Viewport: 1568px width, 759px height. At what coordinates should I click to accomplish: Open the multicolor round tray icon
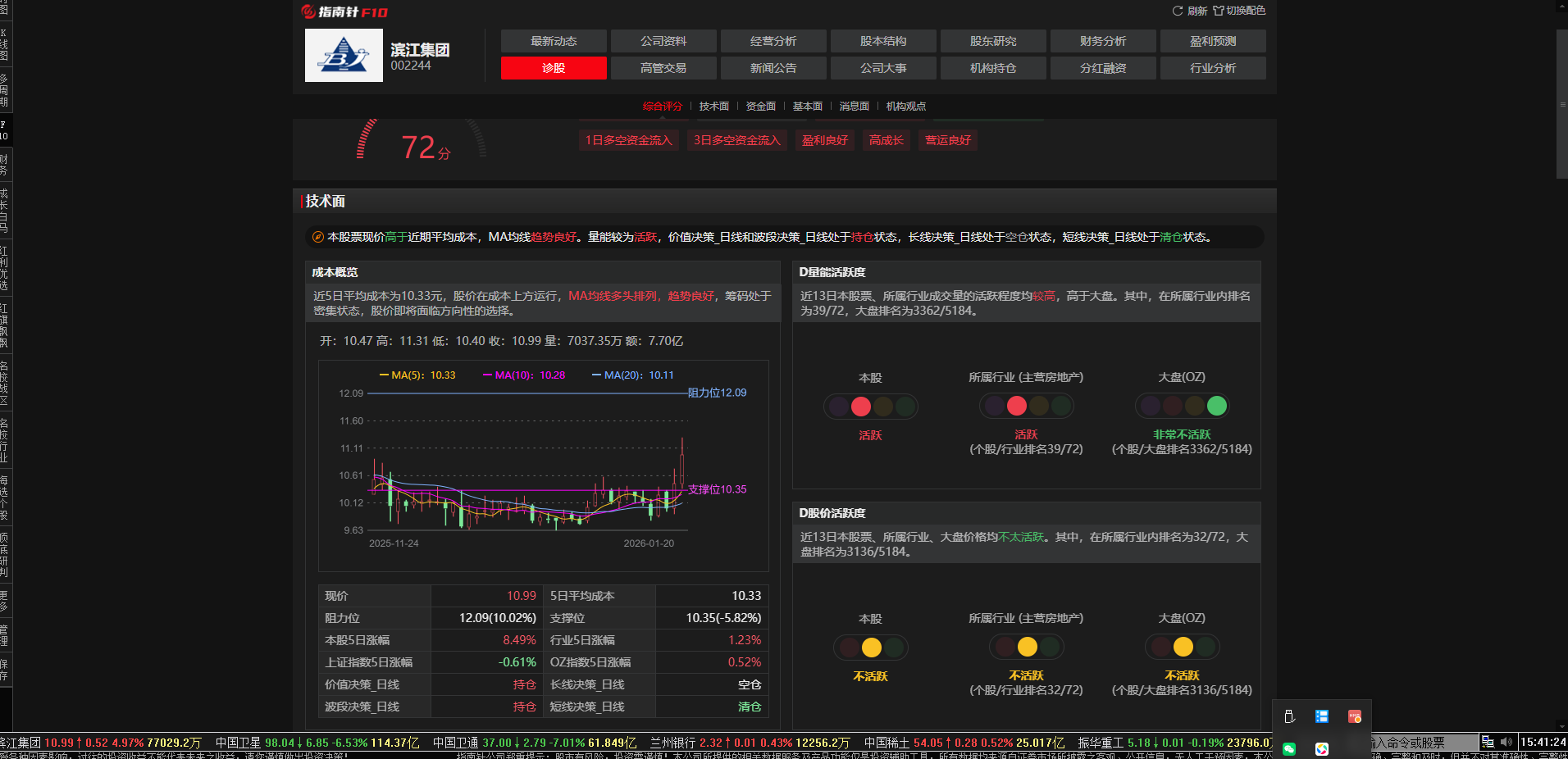click(x=1322, y=749)
